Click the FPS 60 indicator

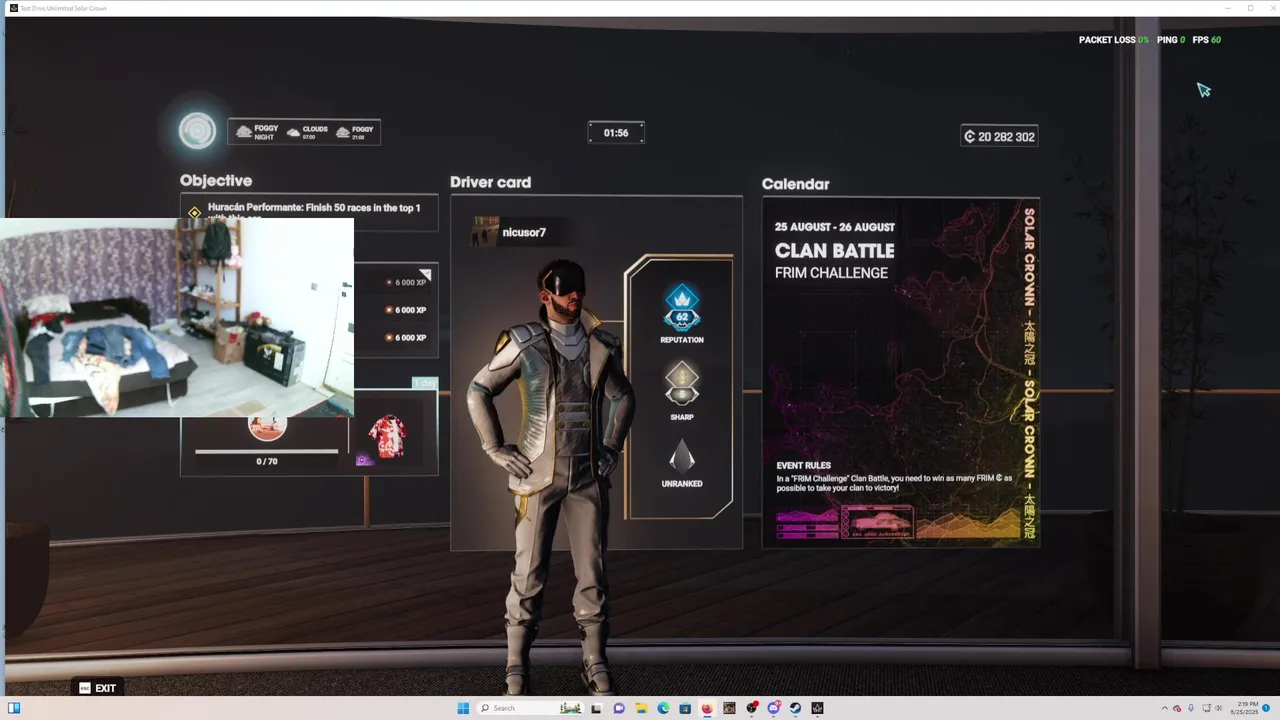click(x=1206, y=40)
